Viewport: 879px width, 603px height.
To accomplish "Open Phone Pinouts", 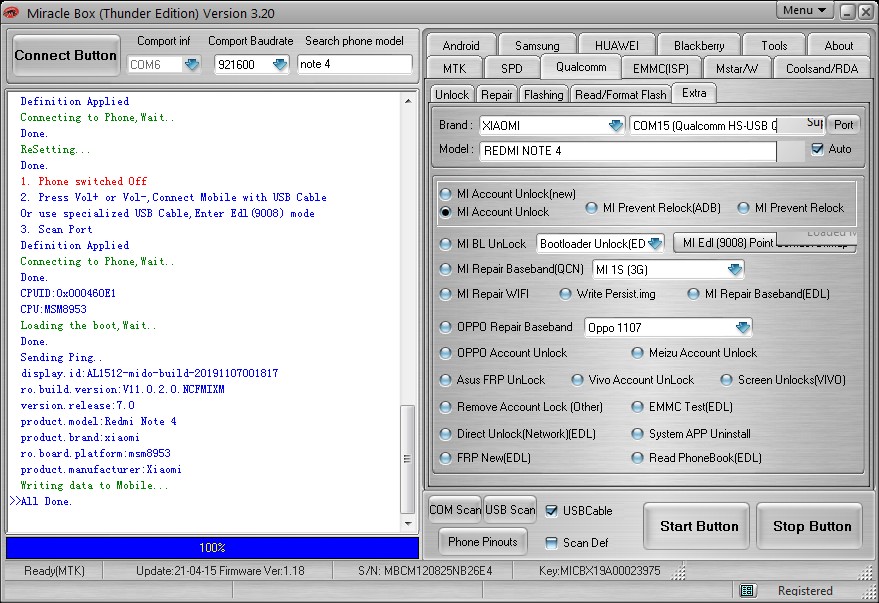I will (x=483, y=542).
